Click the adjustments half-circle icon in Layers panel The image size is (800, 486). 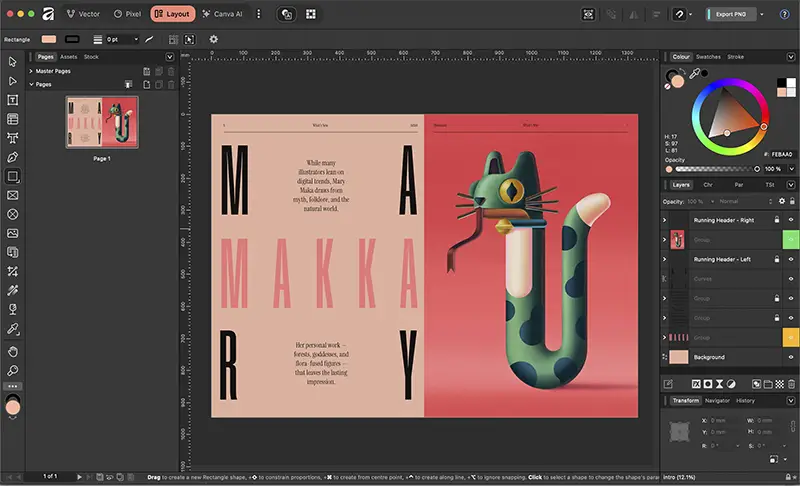[731, 384]
